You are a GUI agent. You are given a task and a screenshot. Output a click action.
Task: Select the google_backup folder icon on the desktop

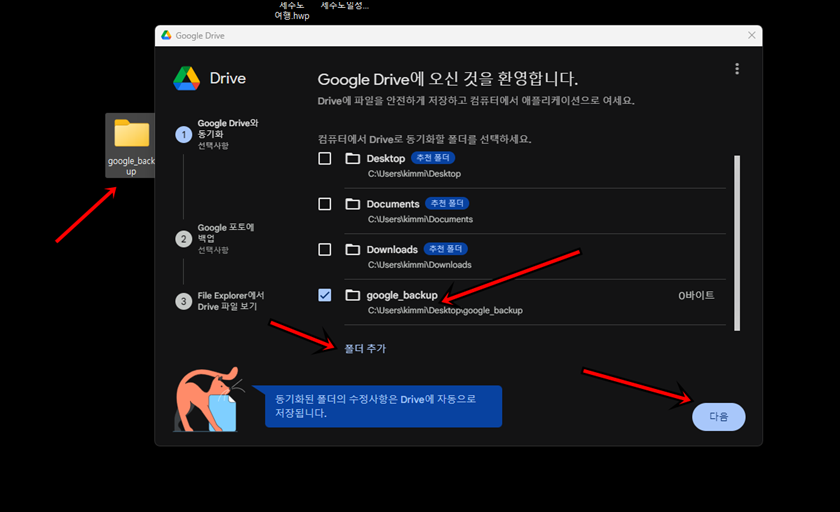click(x=131, y=133)
